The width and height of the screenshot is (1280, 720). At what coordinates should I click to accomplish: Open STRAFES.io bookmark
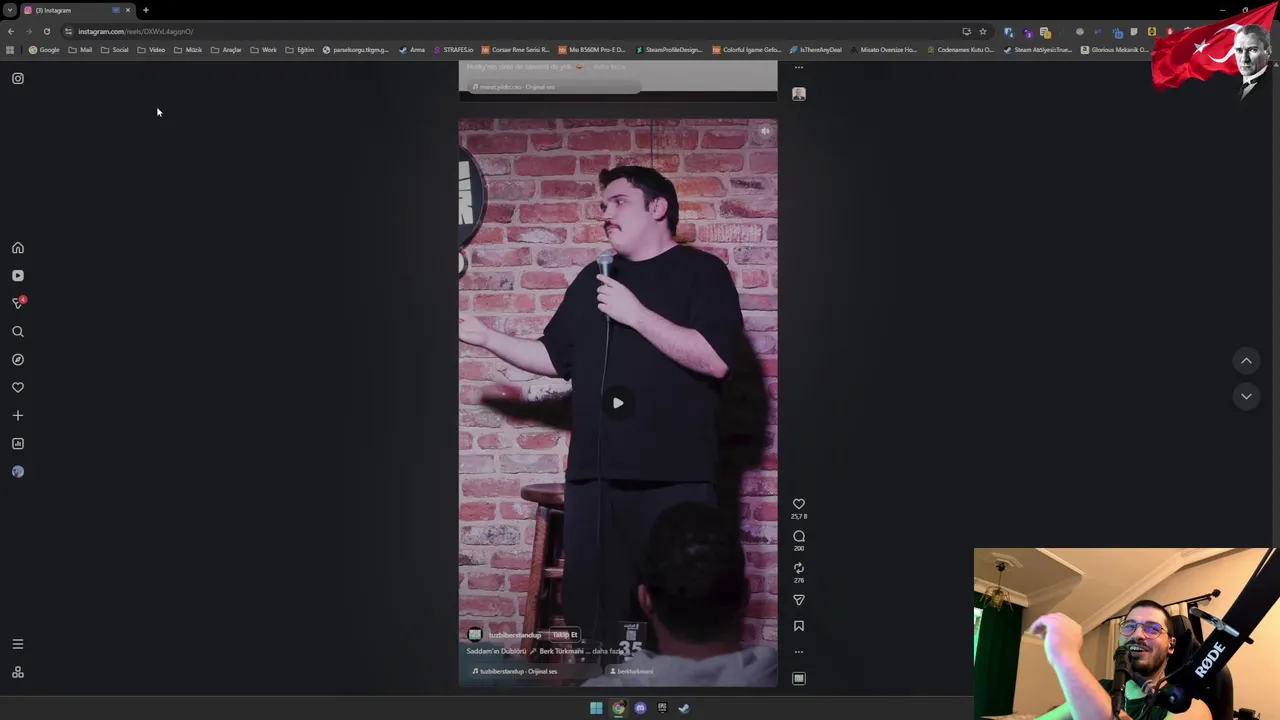[x=453, y=50]
